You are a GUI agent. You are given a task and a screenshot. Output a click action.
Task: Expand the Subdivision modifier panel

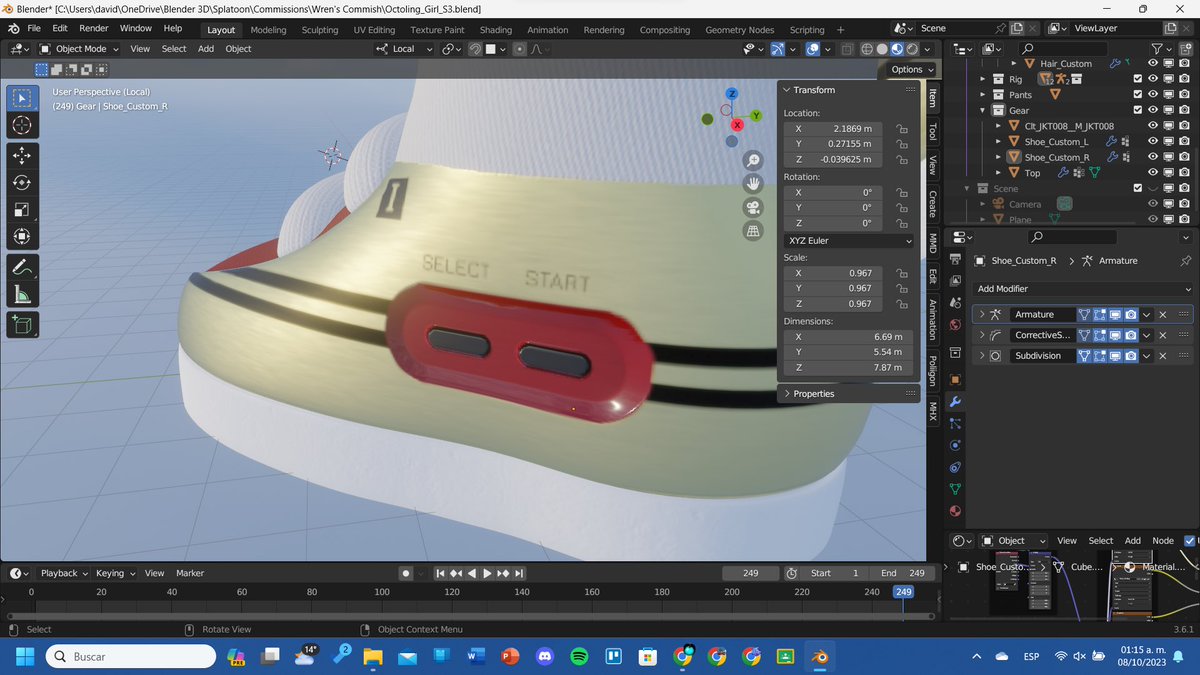982,356
